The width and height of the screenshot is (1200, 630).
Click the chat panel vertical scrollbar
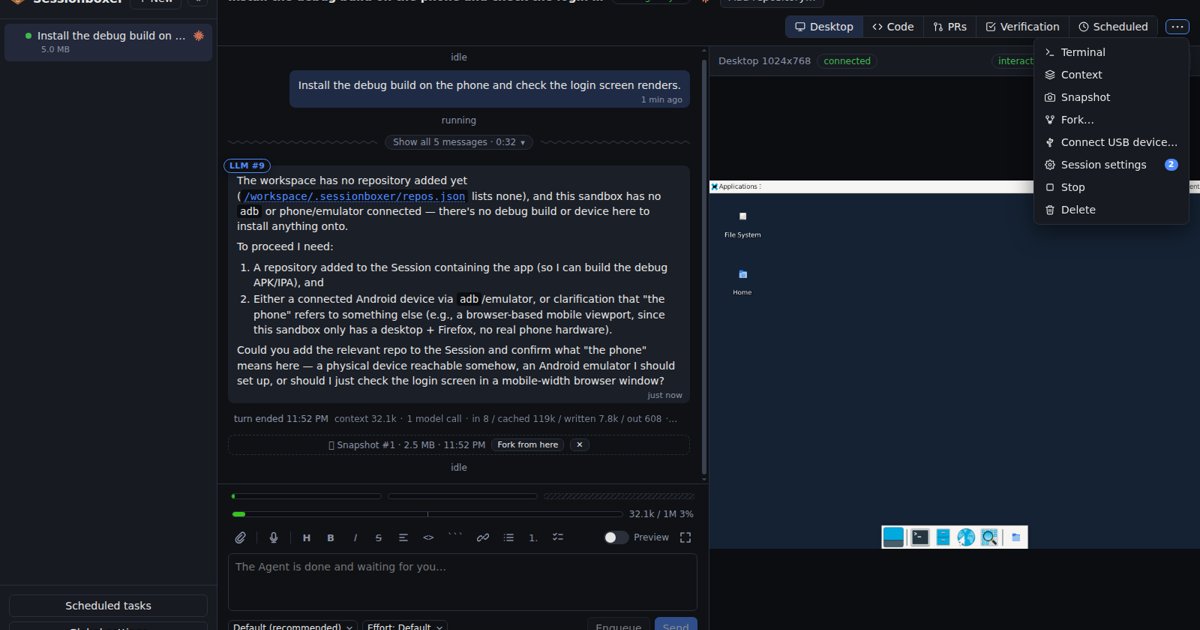pyautogui.click(x=704, y=265)
